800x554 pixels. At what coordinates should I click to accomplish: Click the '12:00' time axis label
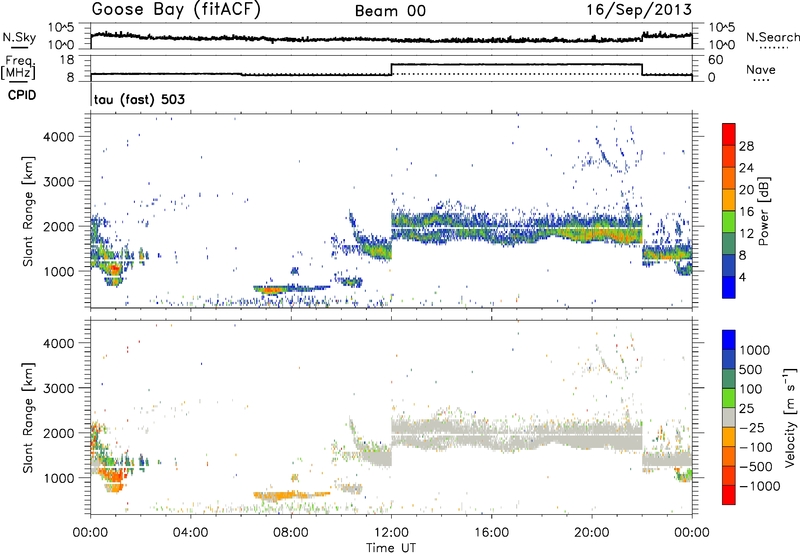coord(391,532)
